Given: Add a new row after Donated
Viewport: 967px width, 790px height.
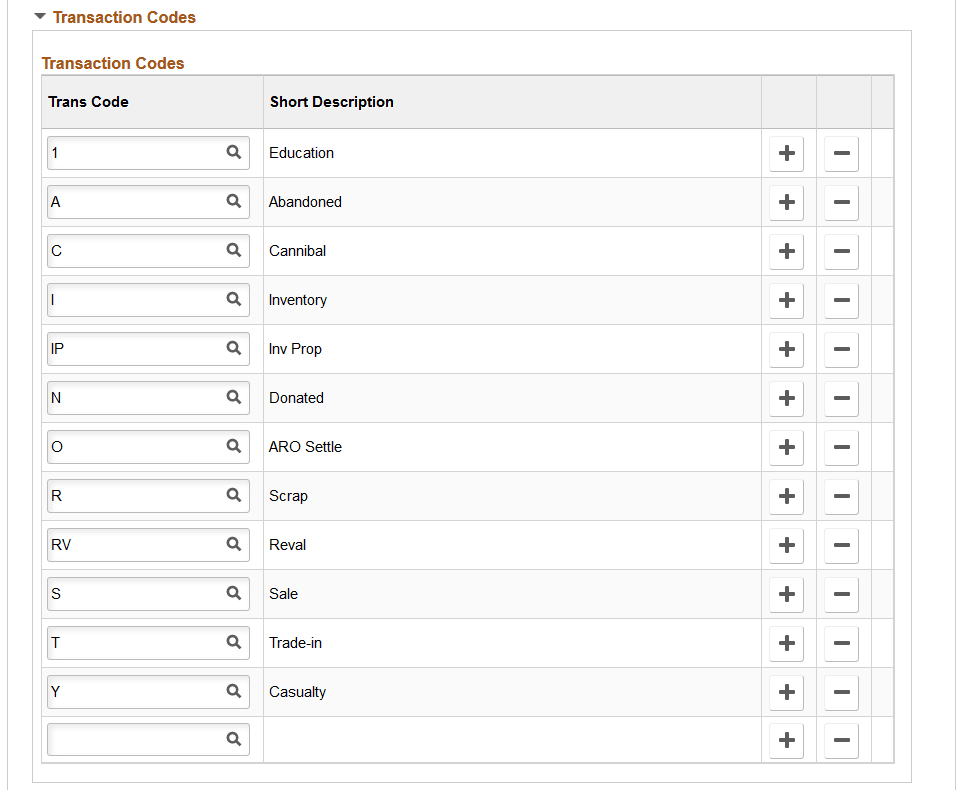Looking at the screenshot, I should point(786,398).
